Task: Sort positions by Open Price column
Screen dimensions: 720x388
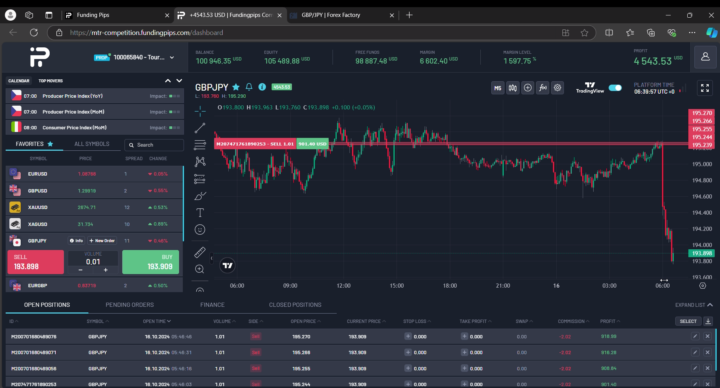Action: 305,321
